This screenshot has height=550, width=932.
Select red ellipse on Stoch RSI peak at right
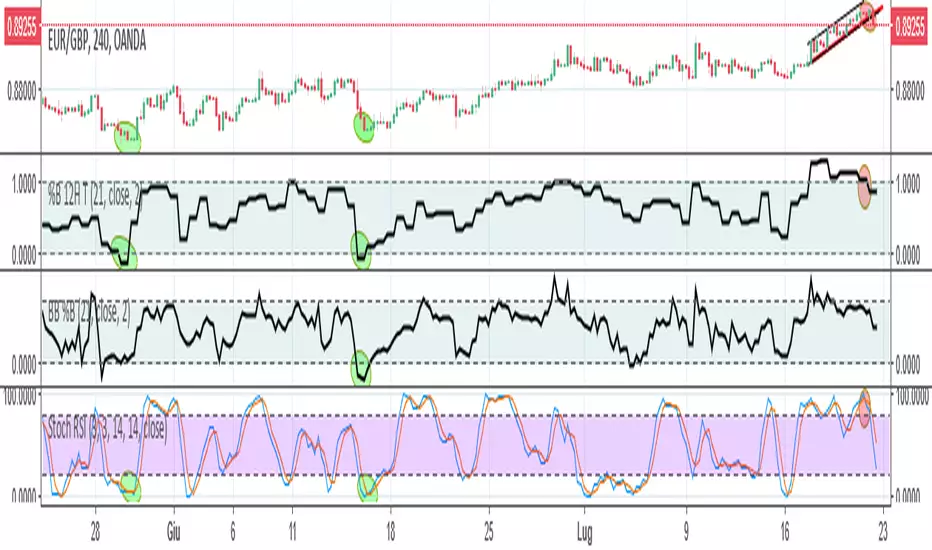pos(865,408)
